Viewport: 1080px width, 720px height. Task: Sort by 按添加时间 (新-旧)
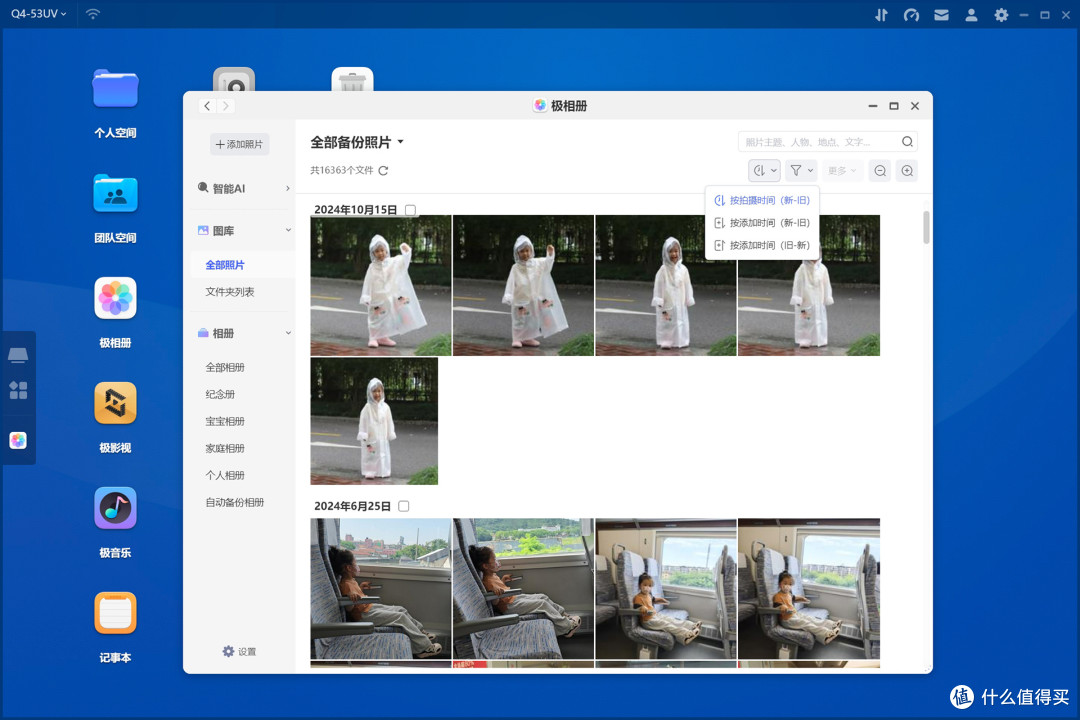pyautogui.click(x=762, y=223)
